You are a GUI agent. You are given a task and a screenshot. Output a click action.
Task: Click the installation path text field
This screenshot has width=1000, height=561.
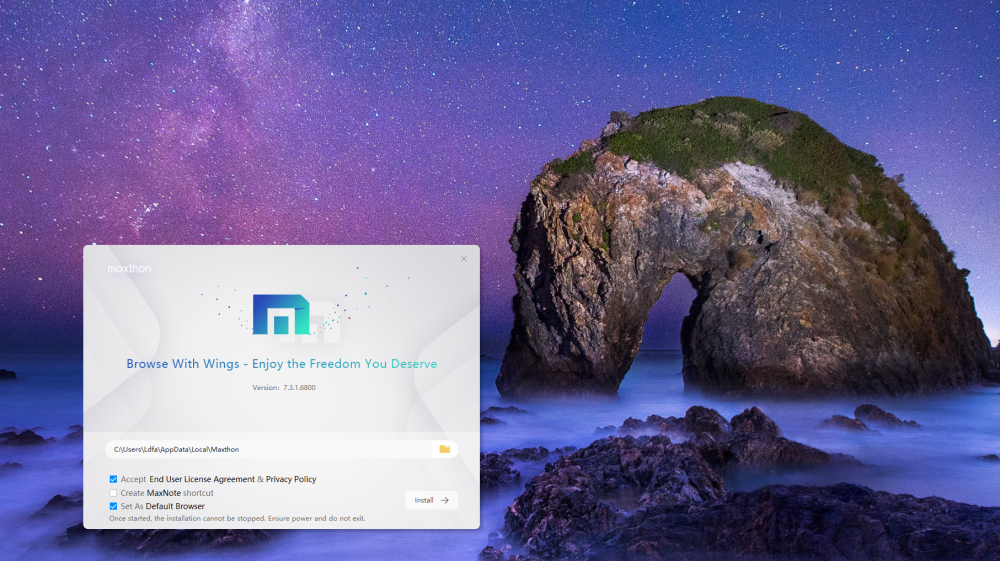pyautogui.click(x=270, y=450)
